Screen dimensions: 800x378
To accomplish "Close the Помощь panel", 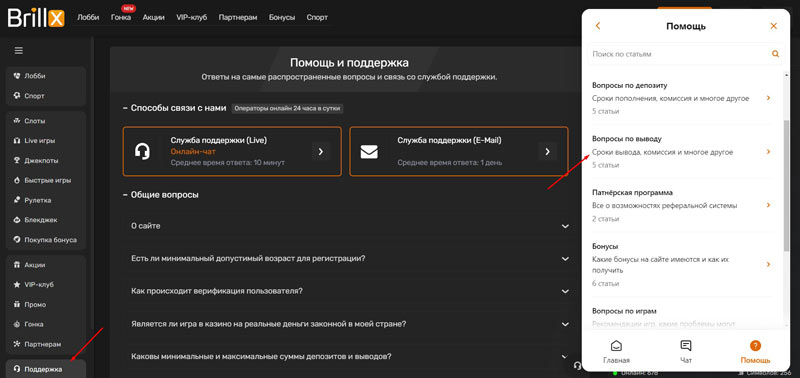I will [x=773, y=26].
